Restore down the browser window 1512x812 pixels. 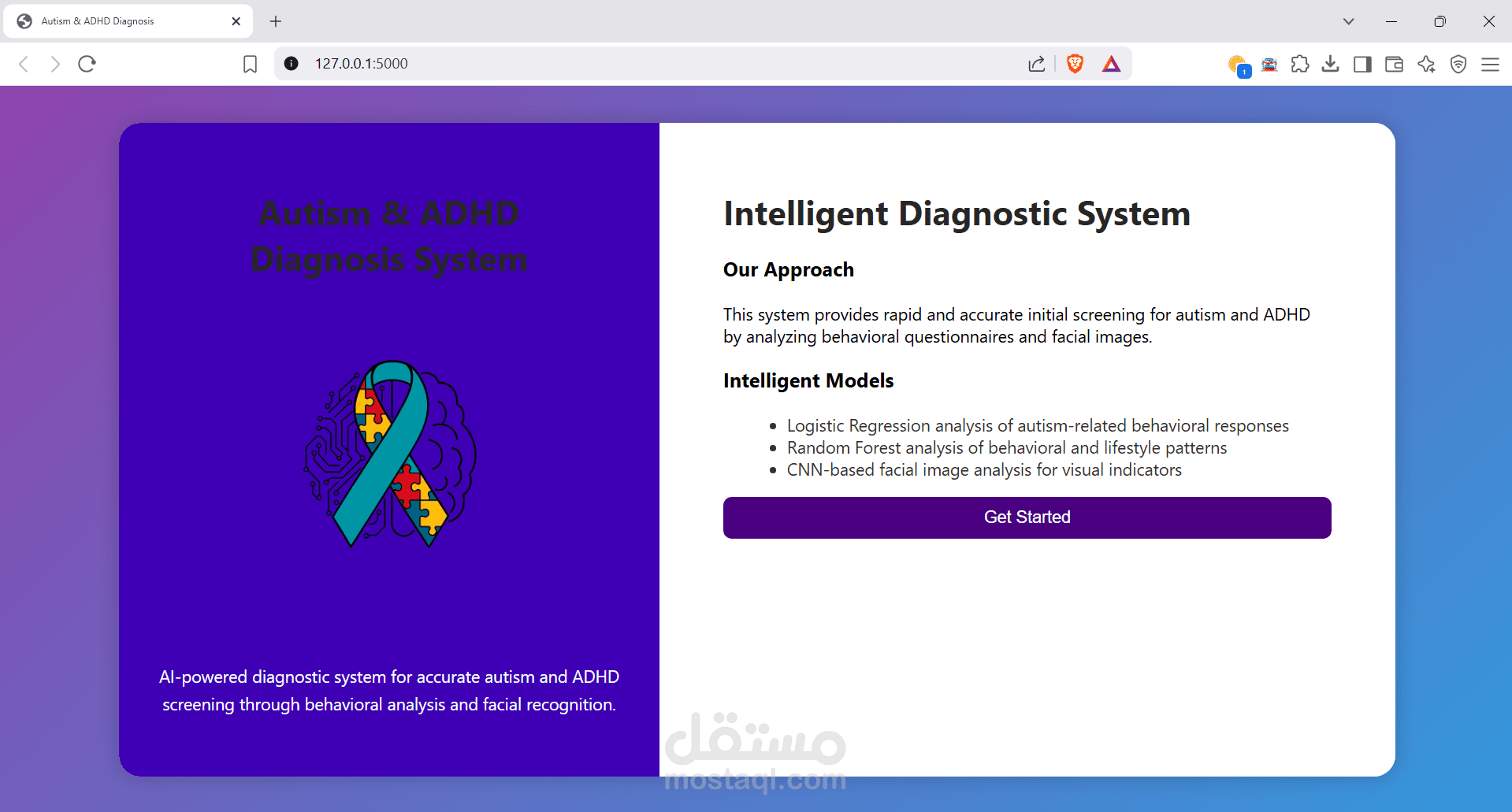1440,21
